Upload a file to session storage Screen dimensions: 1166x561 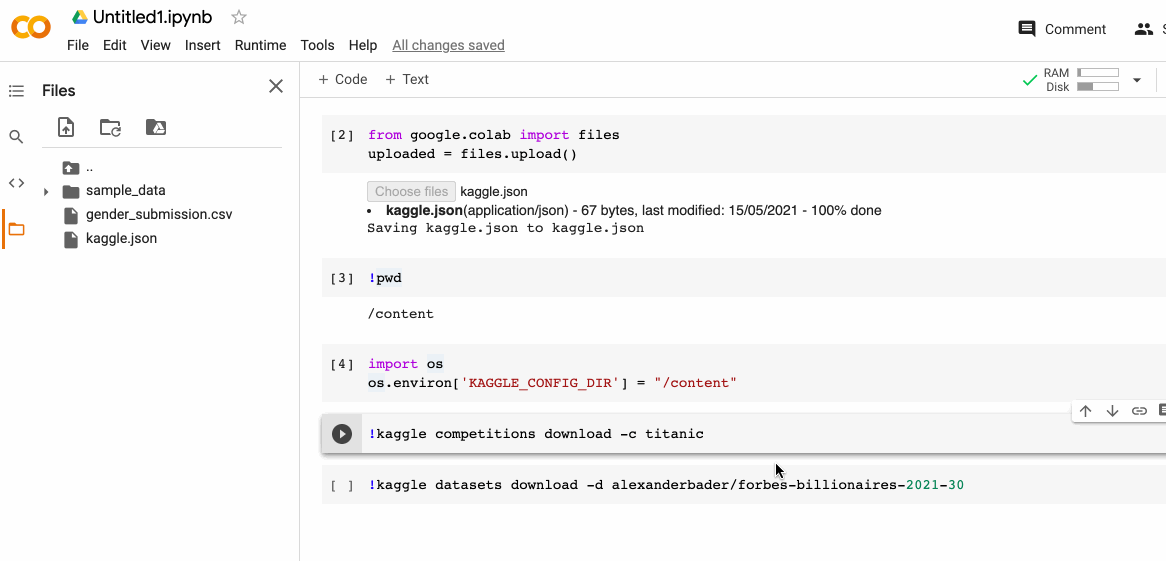(66, 127)
